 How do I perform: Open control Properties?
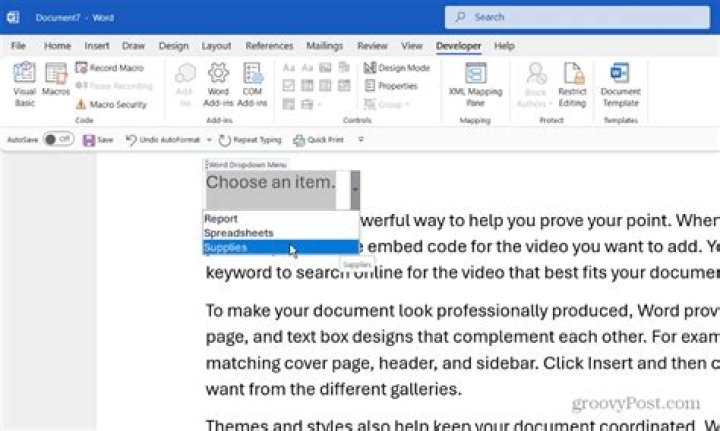tap(391, 86)
